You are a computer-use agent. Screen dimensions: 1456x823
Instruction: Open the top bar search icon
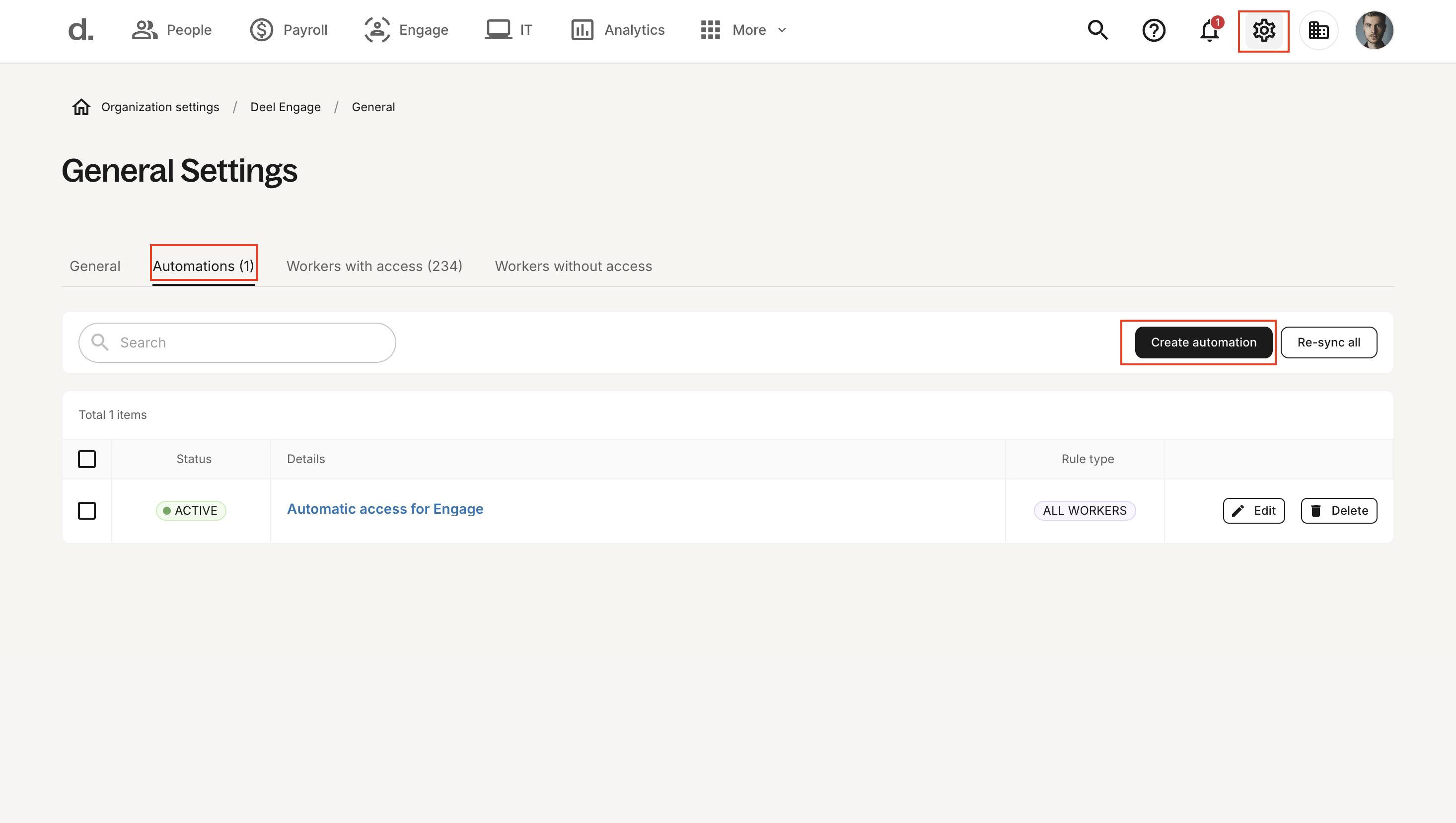click(1097, 30)
